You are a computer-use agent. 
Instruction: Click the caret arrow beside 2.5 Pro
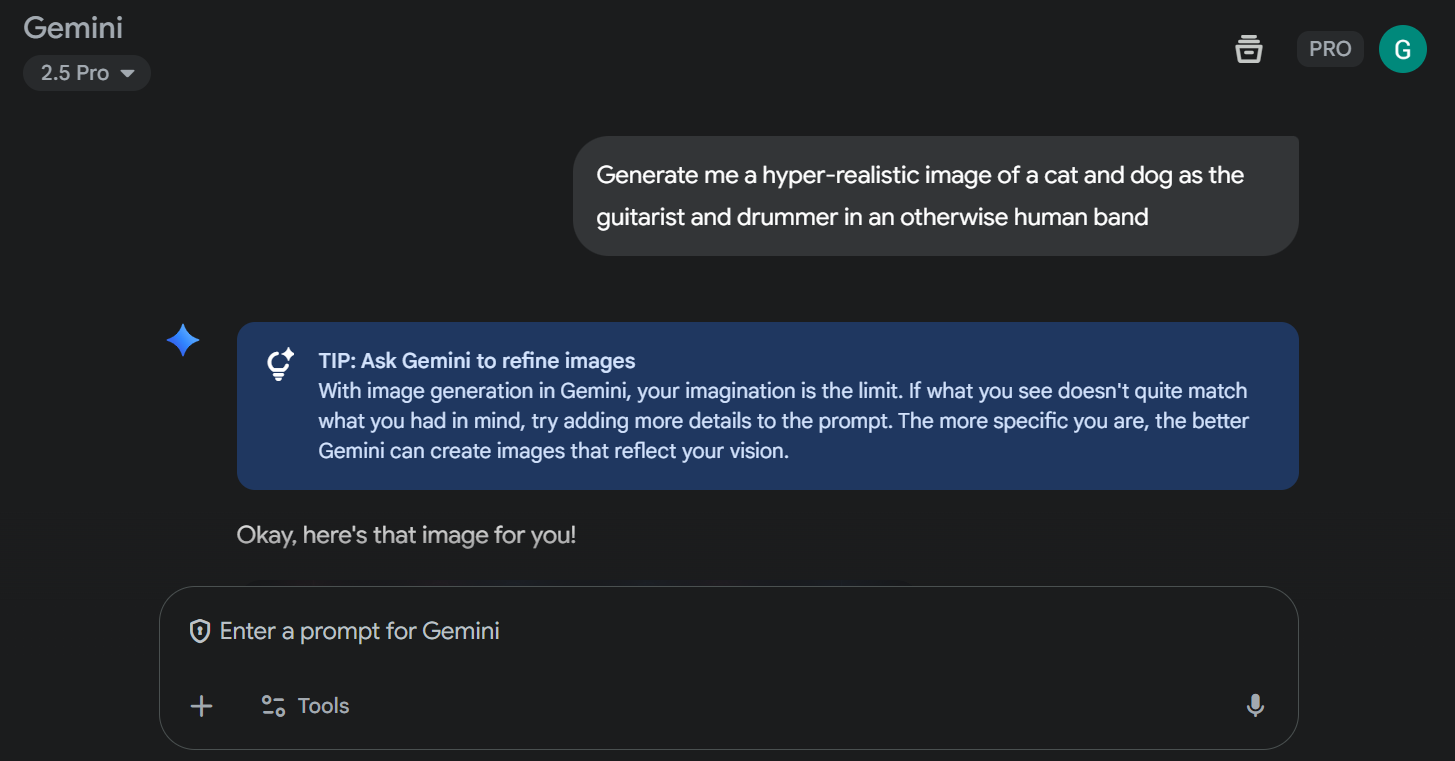coord(127,74)
